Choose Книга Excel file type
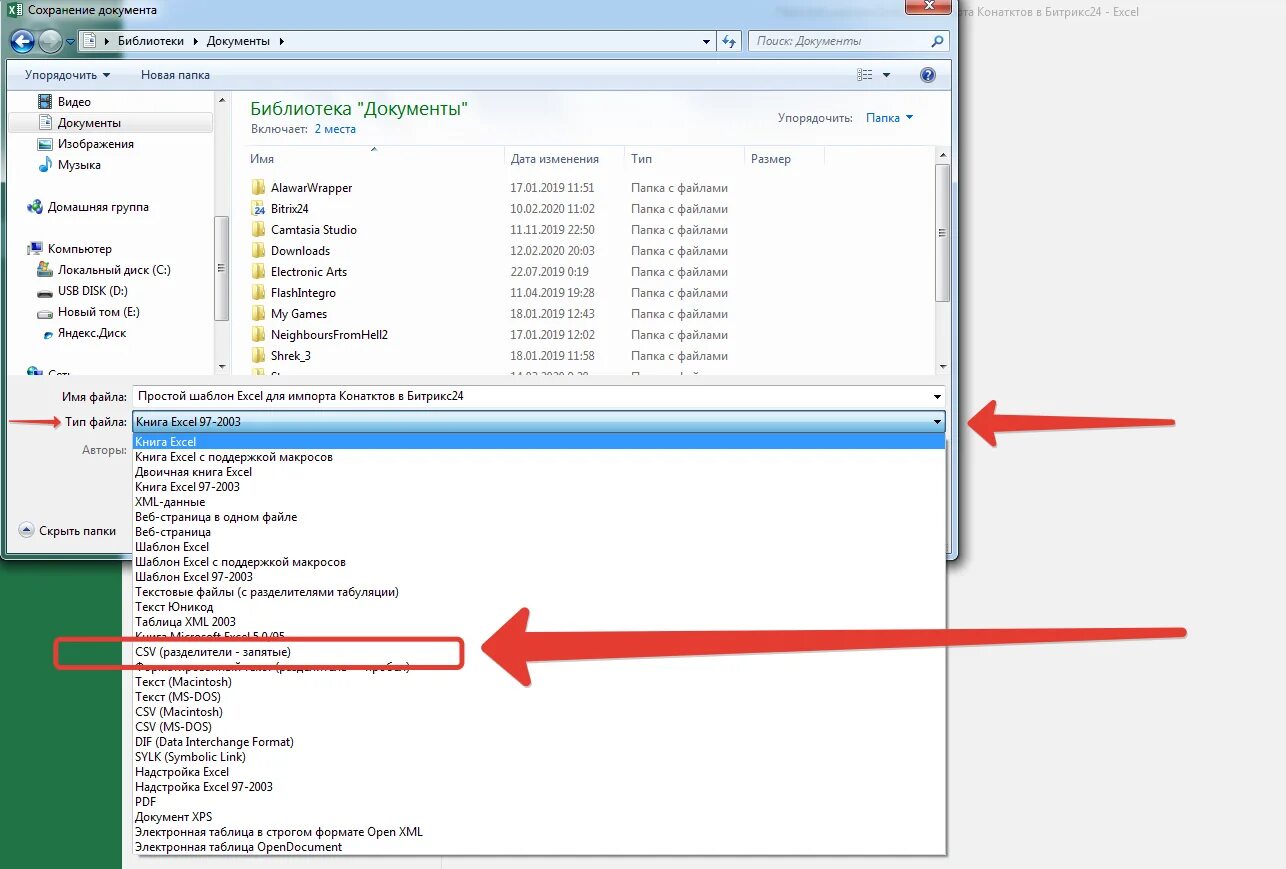 [x=539, y=442]
